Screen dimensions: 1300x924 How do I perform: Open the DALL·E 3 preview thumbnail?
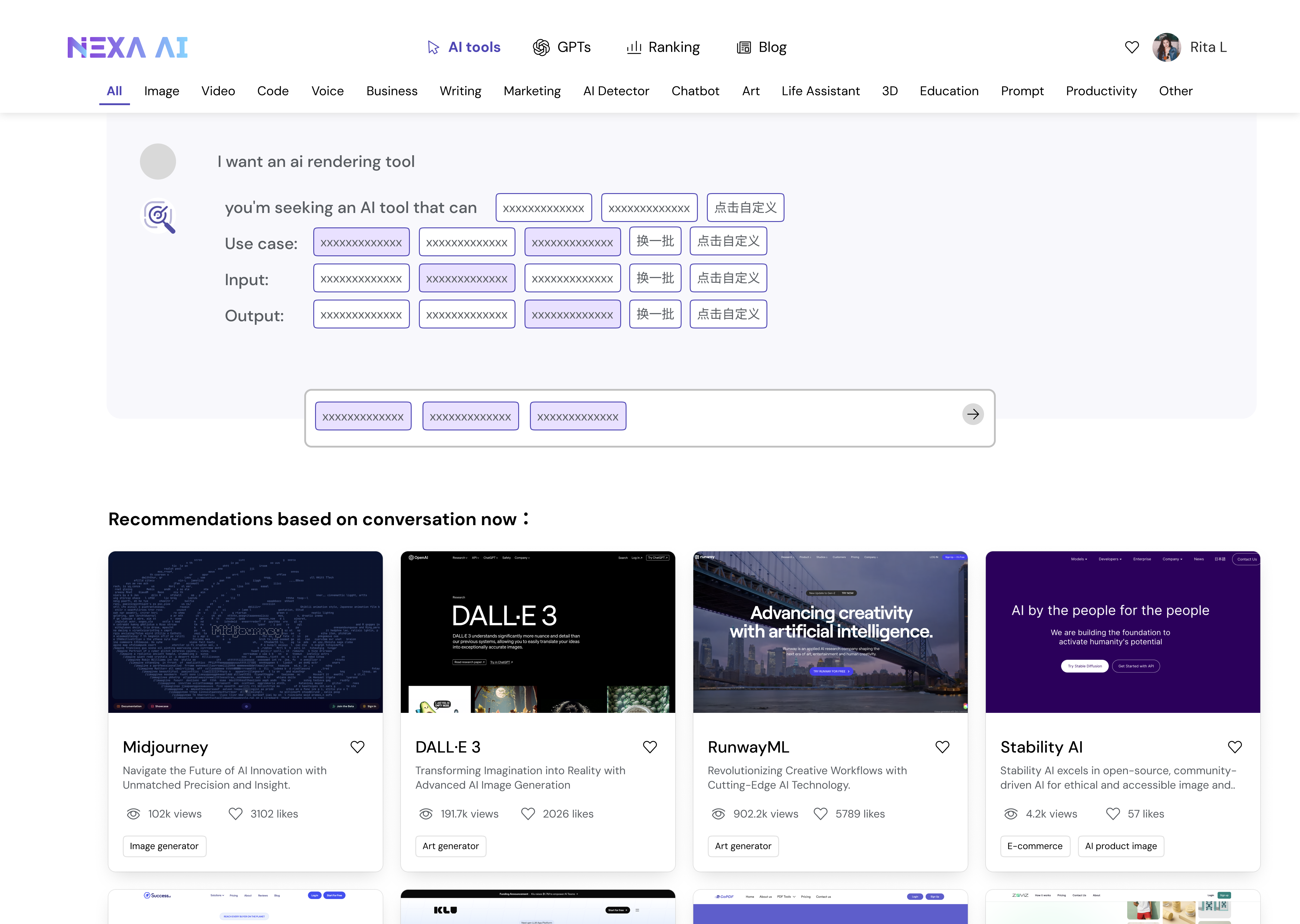(x=537, y=632)
